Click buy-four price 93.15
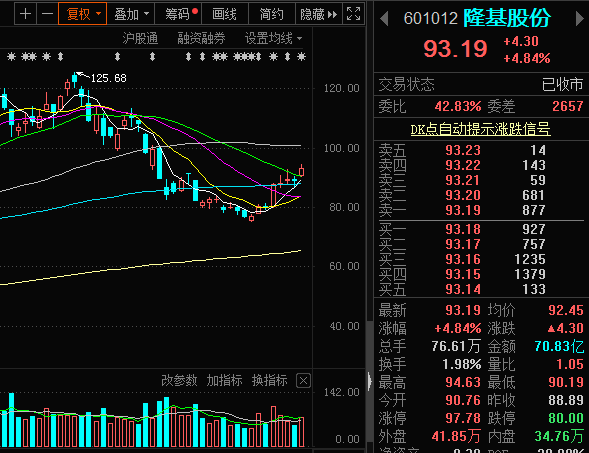This screenshot has width=589, height=453. [463, 274]
